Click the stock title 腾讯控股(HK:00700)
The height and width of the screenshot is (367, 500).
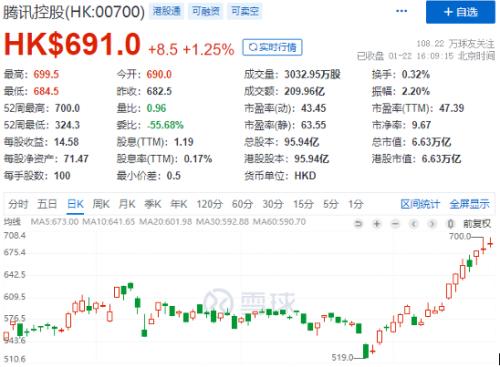coord(74,12)
